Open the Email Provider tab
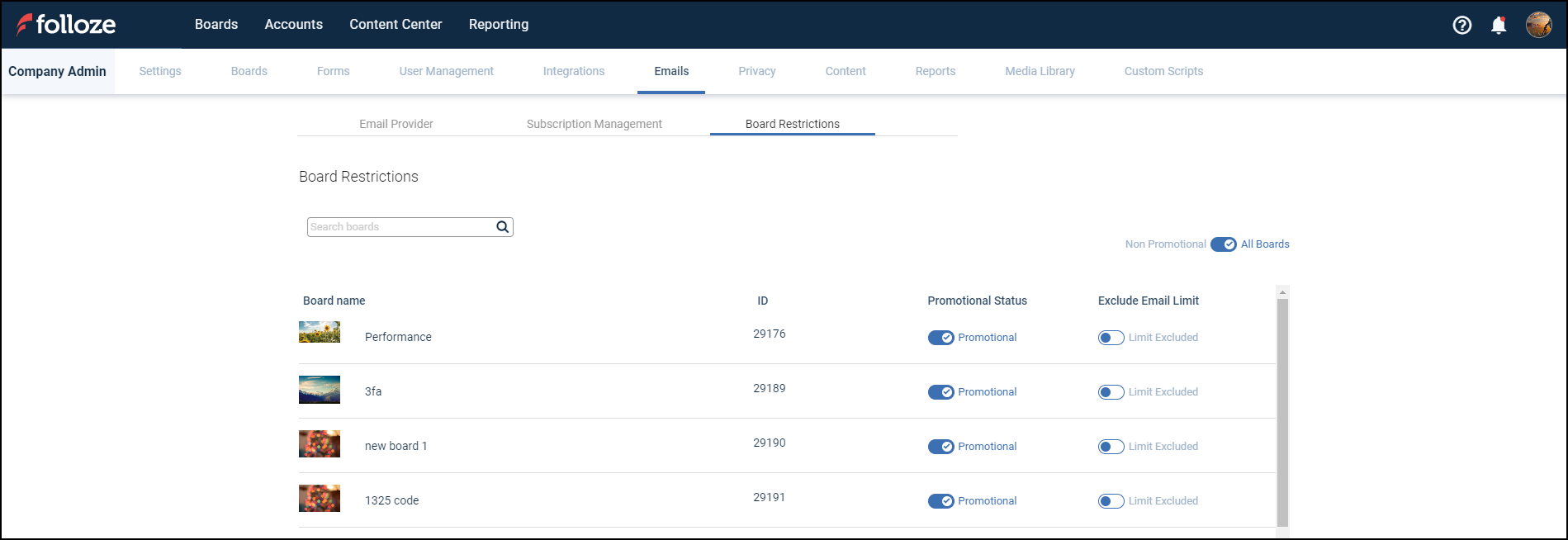 [x=396, y=124]
